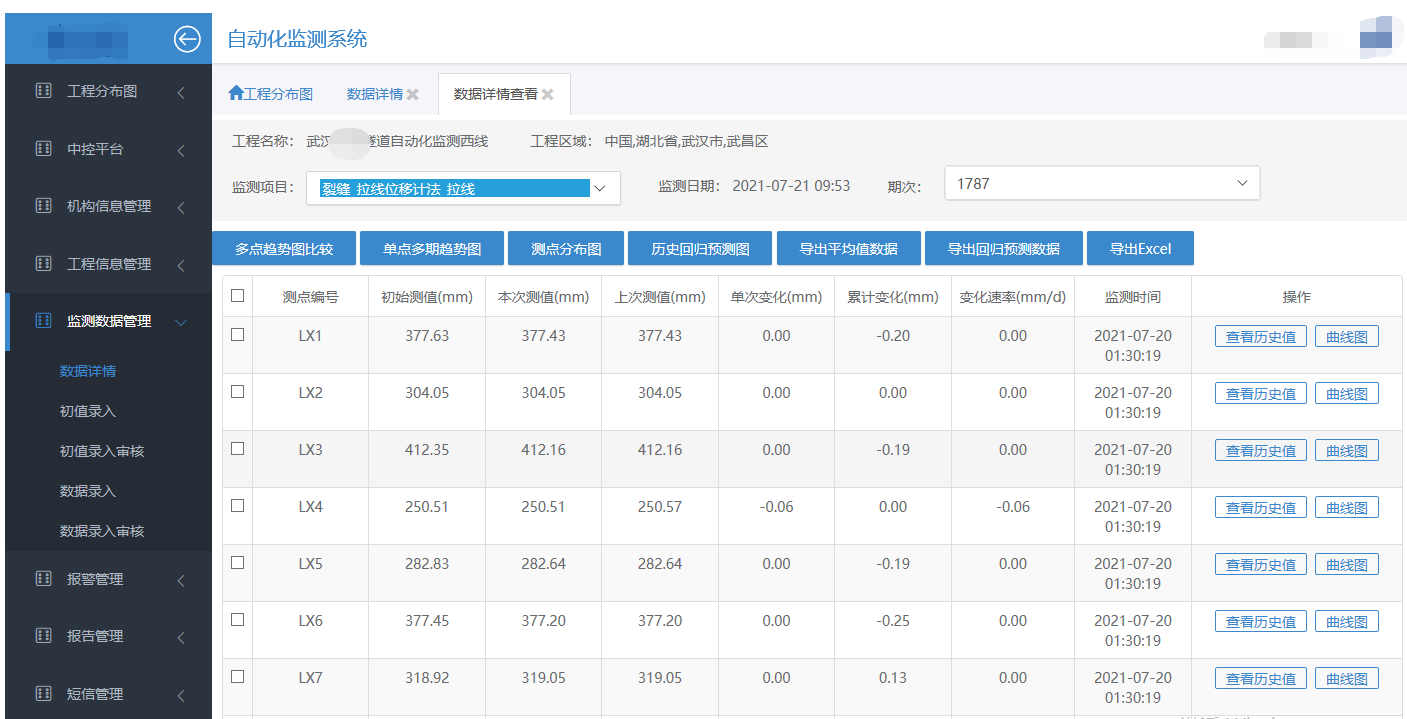Click the 测点编号 column header
This screenshot has width=1407, height=719.
tap(310, 297)
